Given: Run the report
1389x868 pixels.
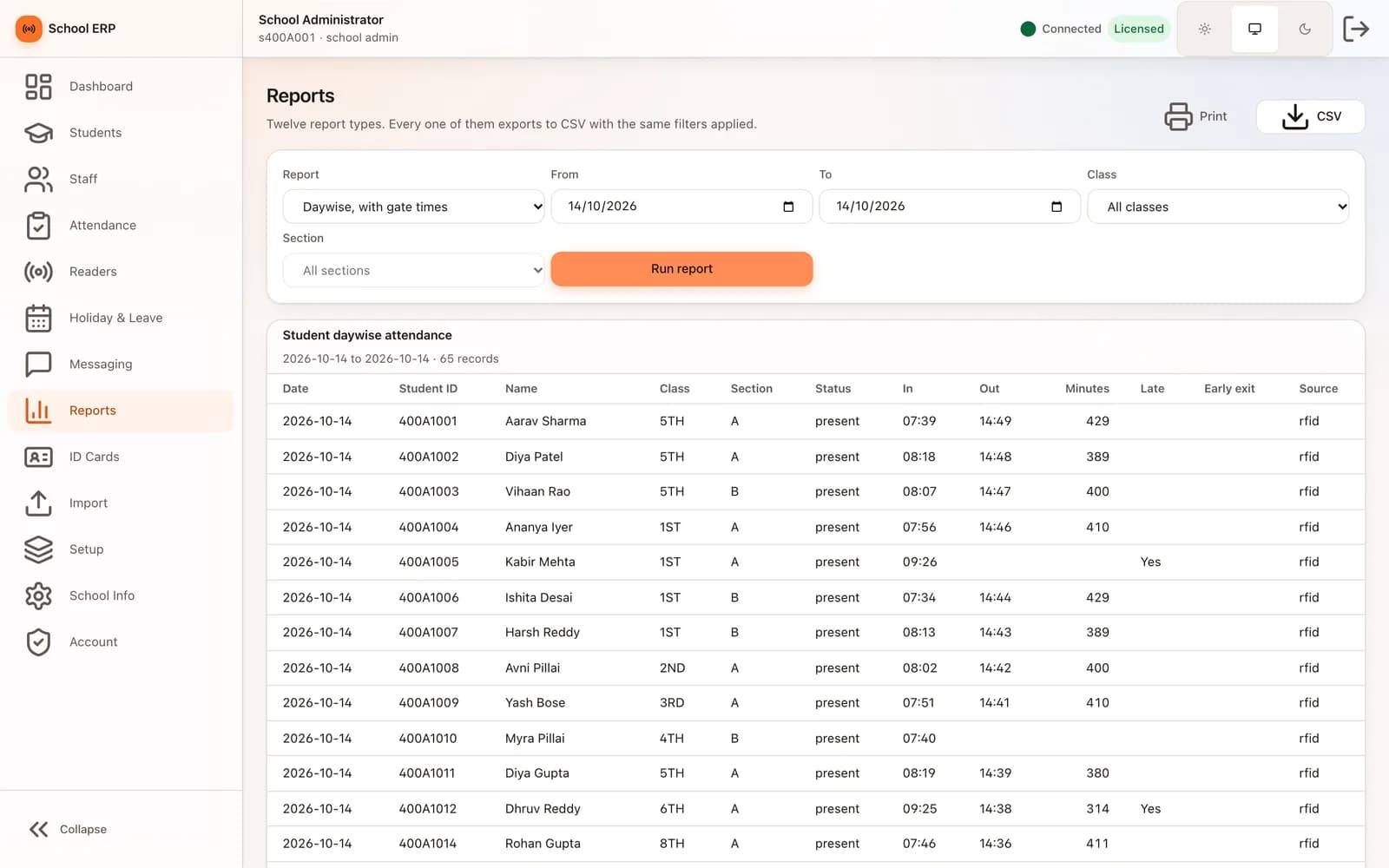Looking at the screenshot, I should click(x=681, y=269).
